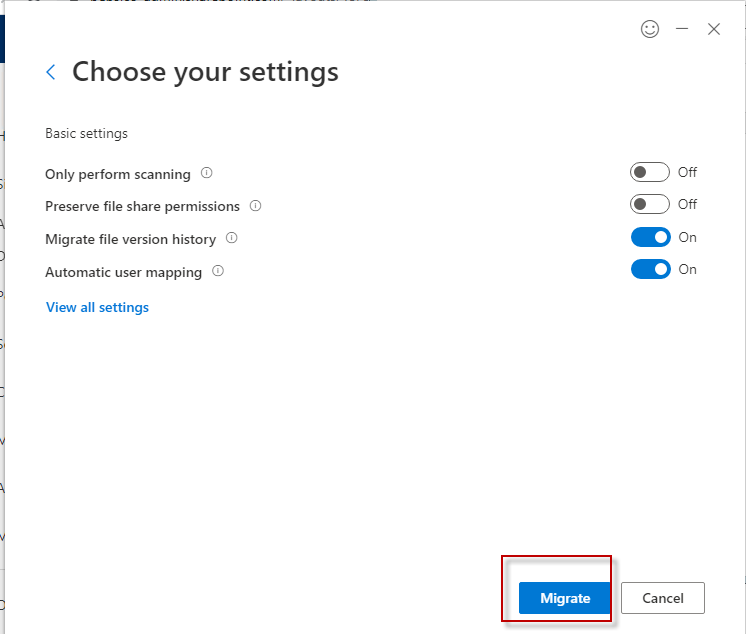This screenshot has height=634, width=746.
Task: Open feedback via the smiley face icon
Action: [650, 29]
